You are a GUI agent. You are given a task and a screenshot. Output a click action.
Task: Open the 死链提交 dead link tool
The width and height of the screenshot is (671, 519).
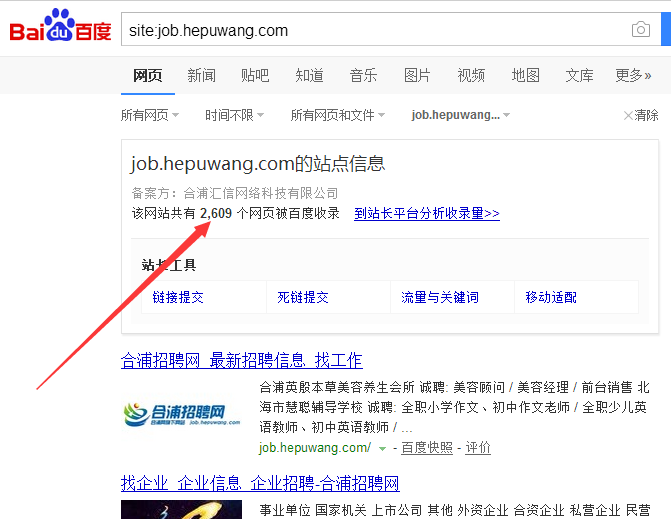click(303, 297)
